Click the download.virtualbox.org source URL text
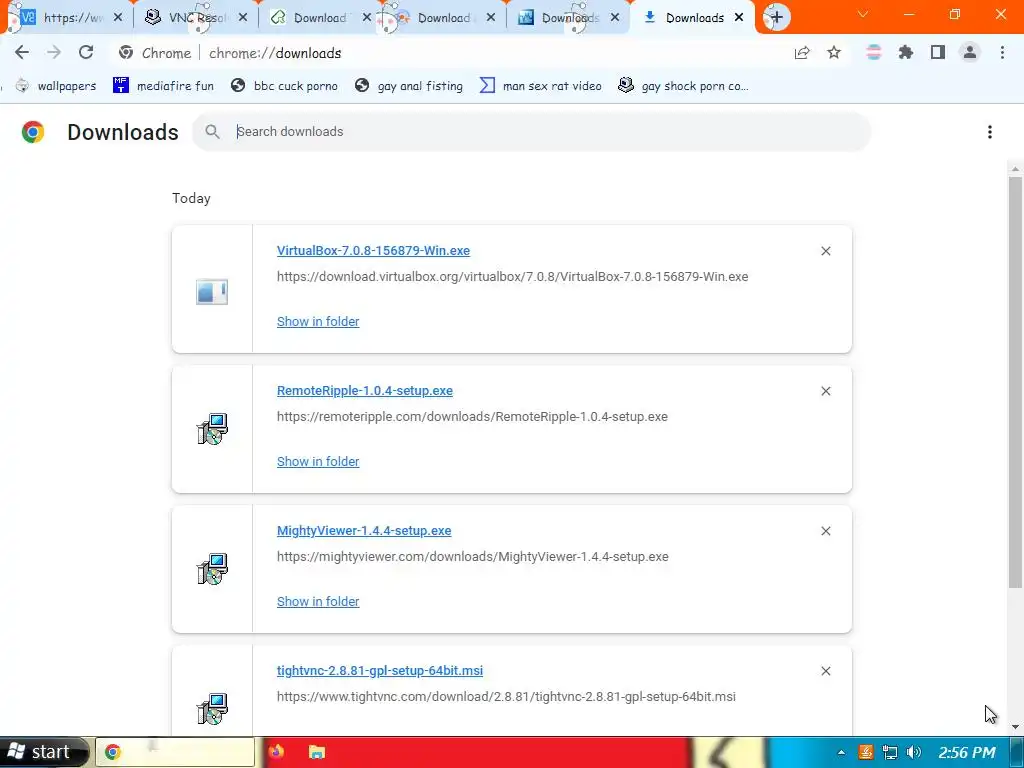 pyautogui.click(x=512, y=276)
